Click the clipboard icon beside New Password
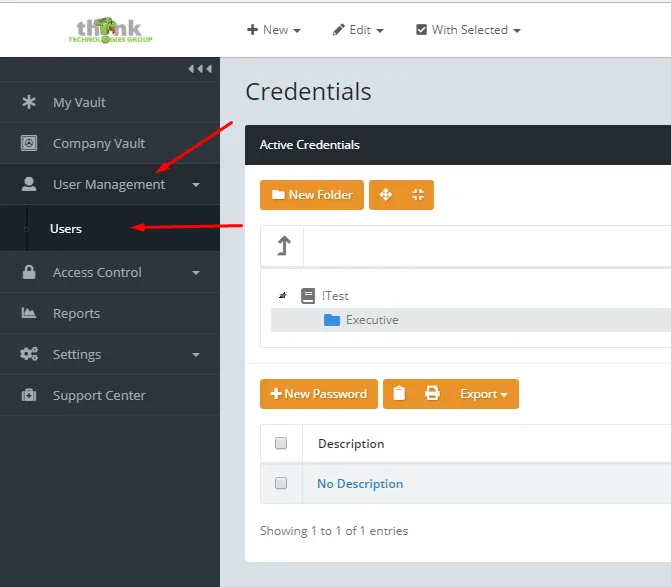 tap(399, 394)
